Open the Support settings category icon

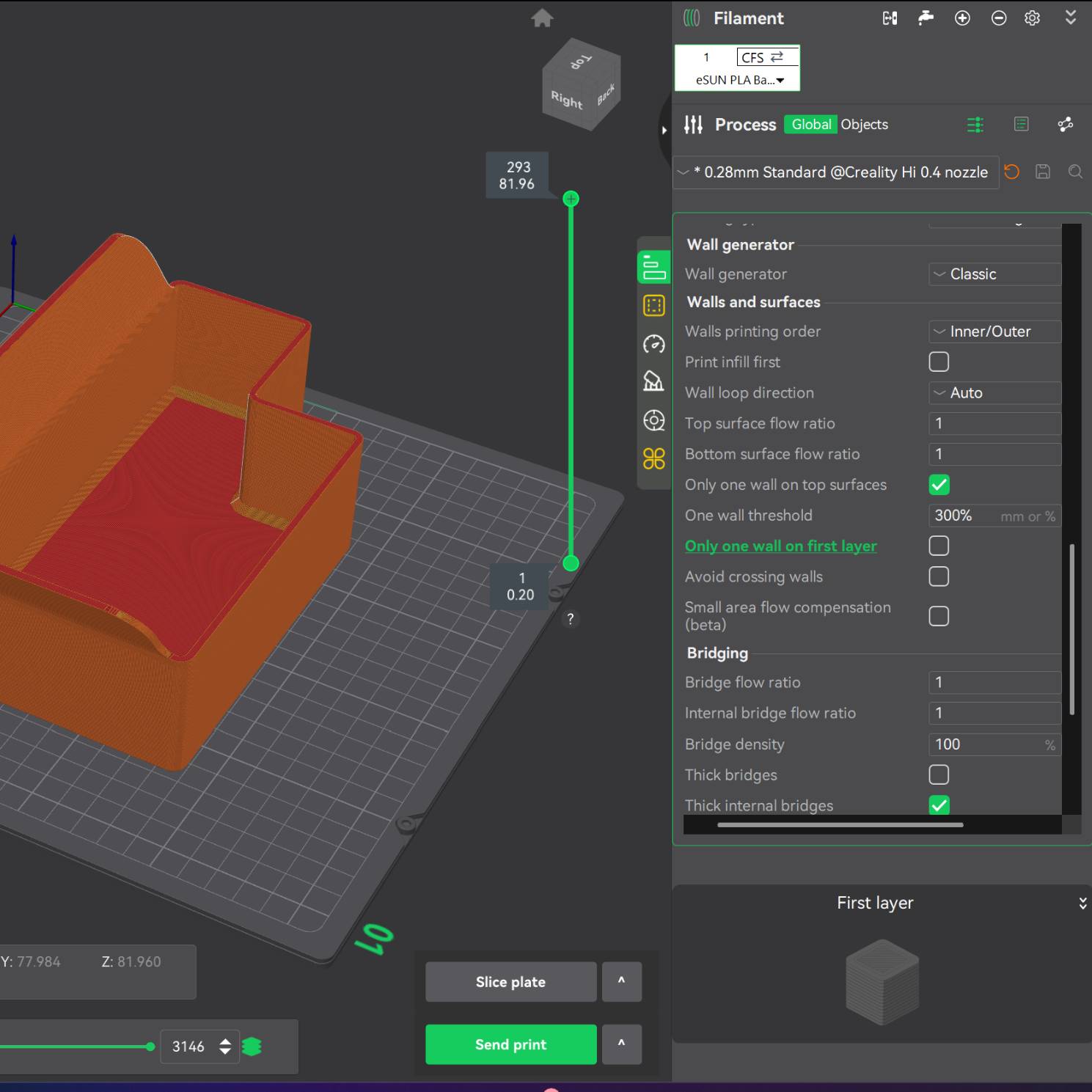(x=653, y=382)
